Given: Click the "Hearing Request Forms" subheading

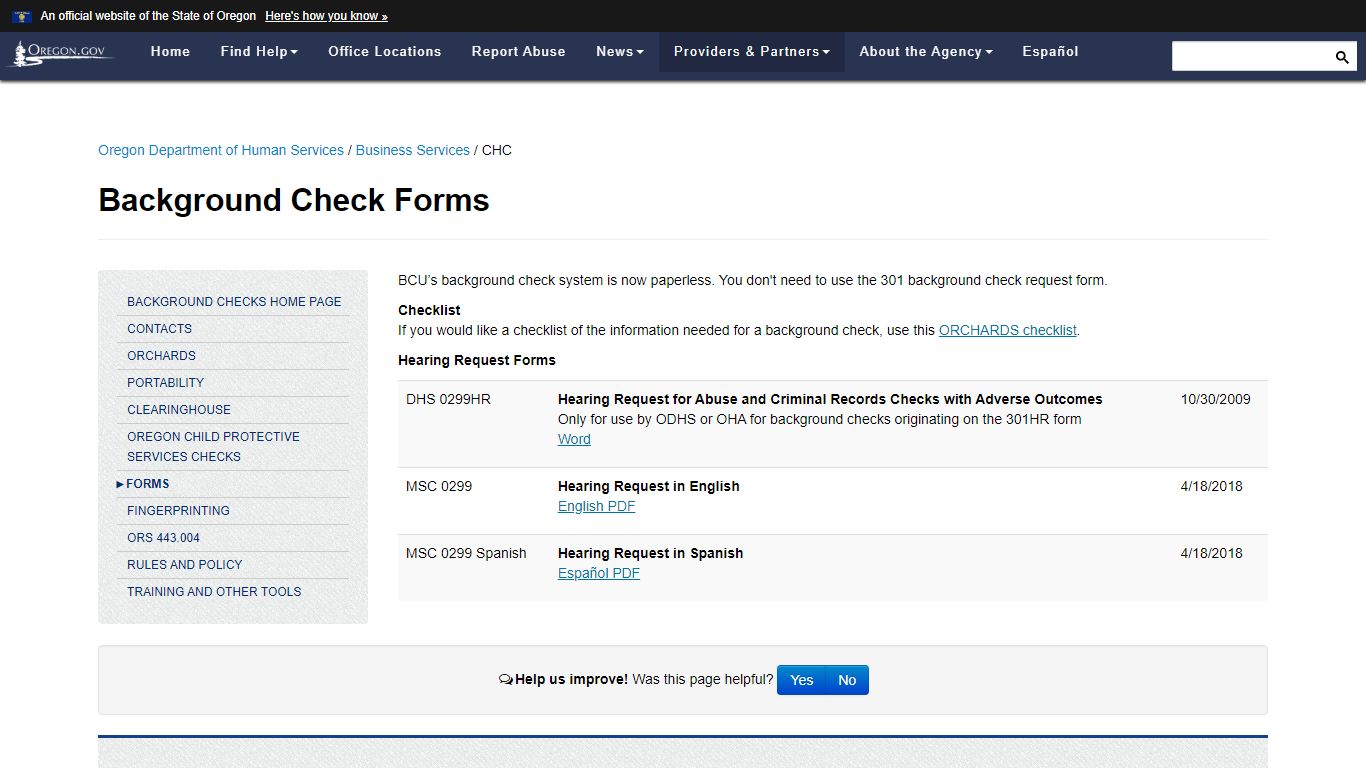Looking at the screenshot, I should [x=477, y=360].
